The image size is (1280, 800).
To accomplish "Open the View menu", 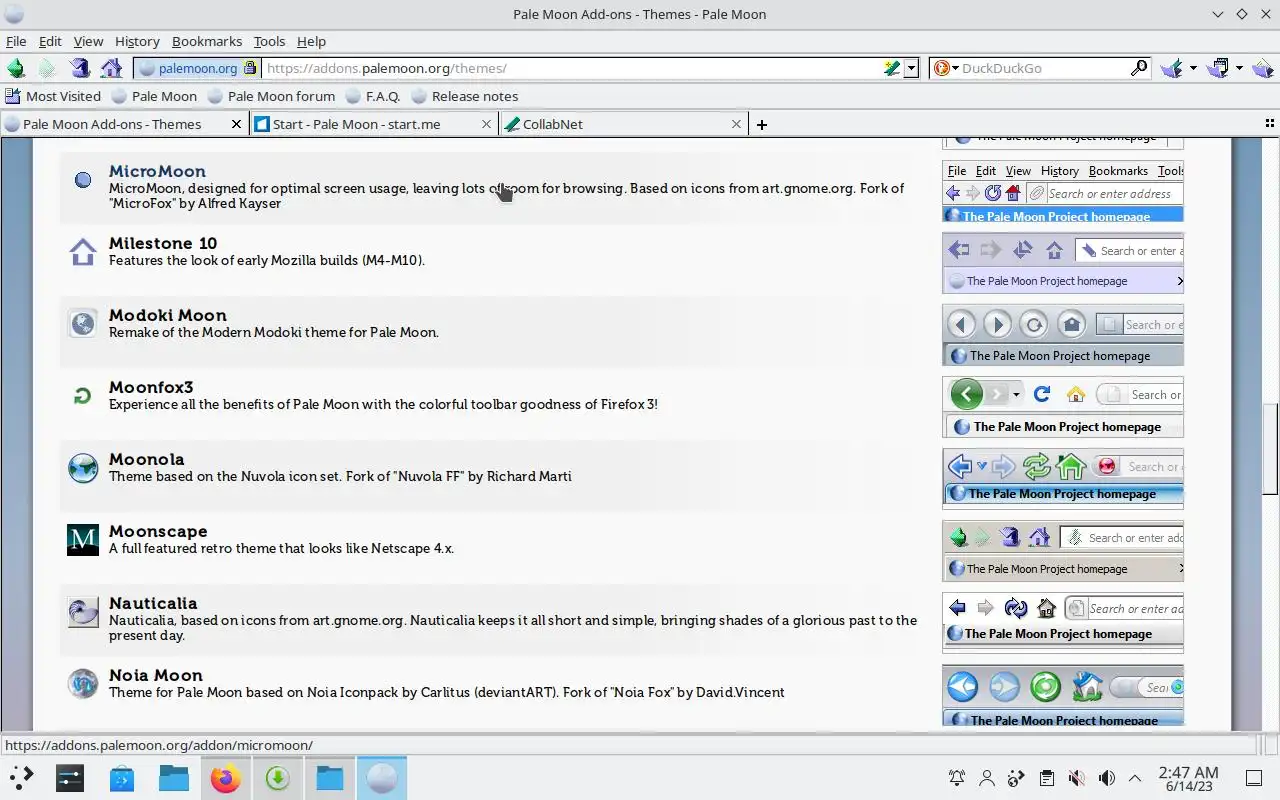I will 88,41.
